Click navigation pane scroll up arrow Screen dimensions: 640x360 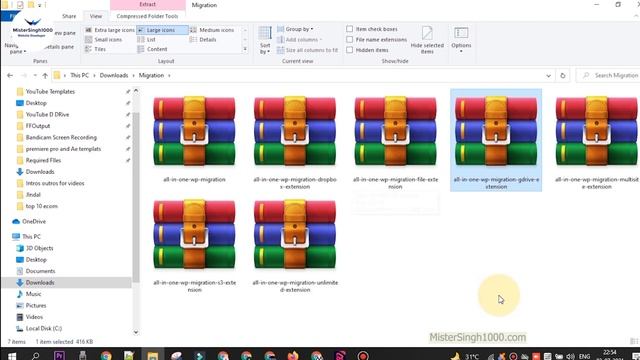pyautogui.click(x=136, y=91)
